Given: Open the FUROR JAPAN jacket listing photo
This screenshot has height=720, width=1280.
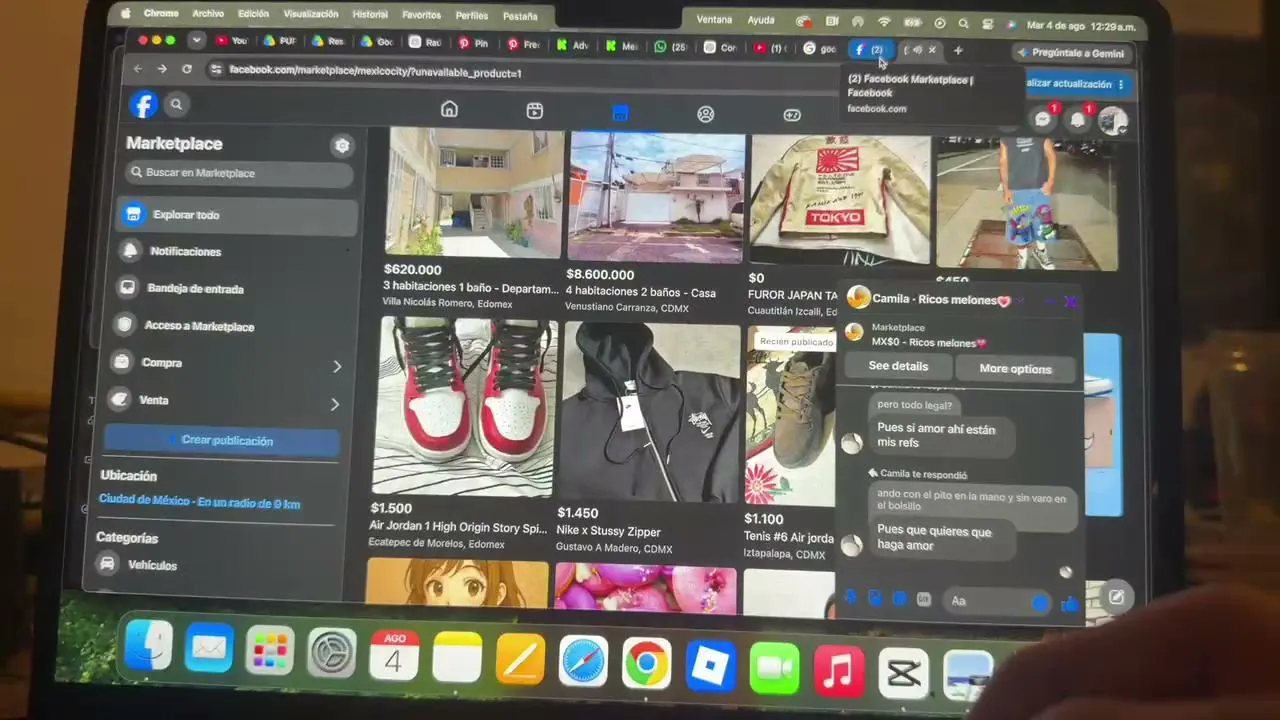Looking at the screenshot, I should pyautogui.click(x=840, y=200).
